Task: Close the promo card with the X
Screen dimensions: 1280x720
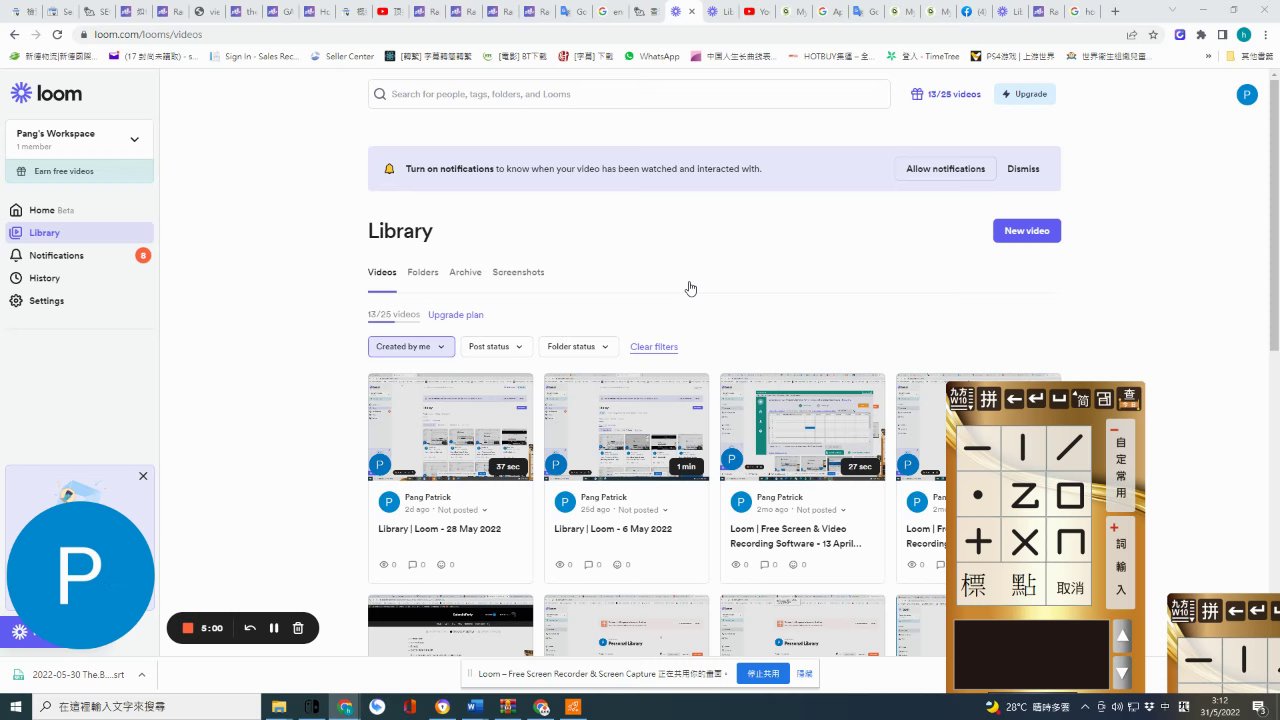Action: tap(143, 476)
